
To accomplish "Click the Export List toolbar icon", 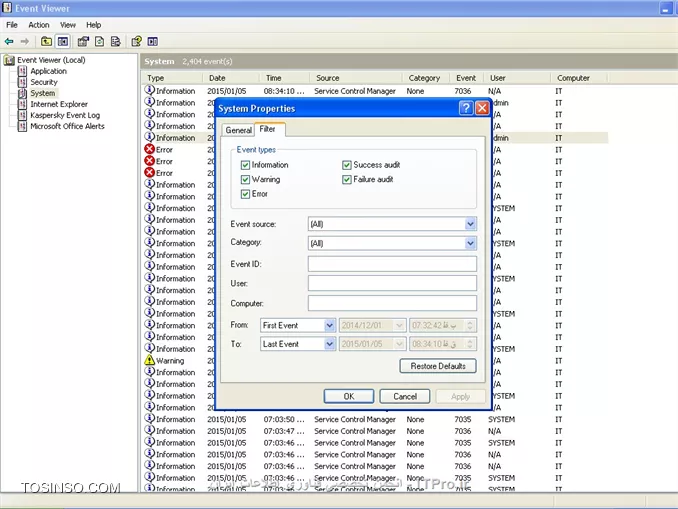I will [x=115, y=42].
